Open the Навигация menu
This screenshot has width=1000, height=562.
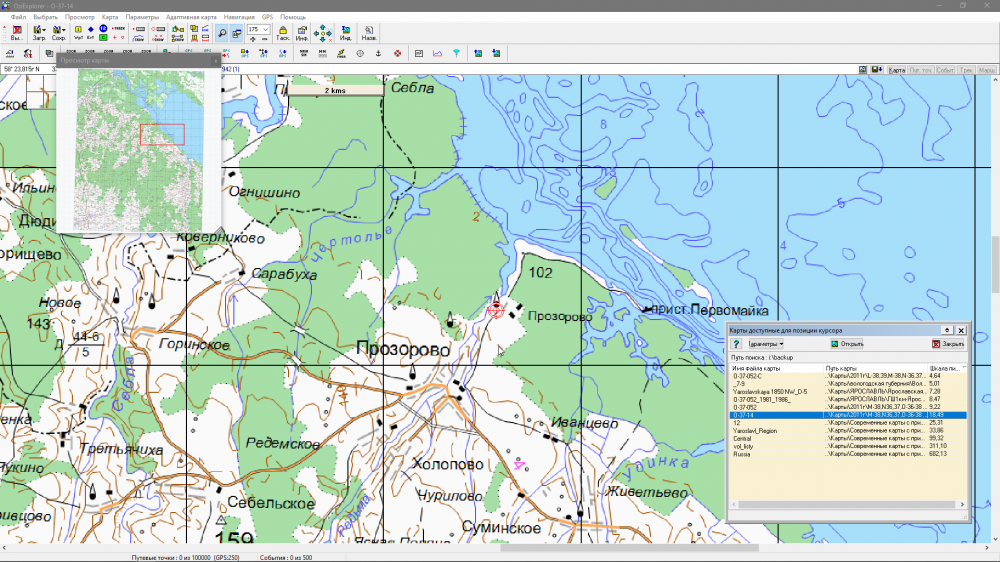pos(239,18)
